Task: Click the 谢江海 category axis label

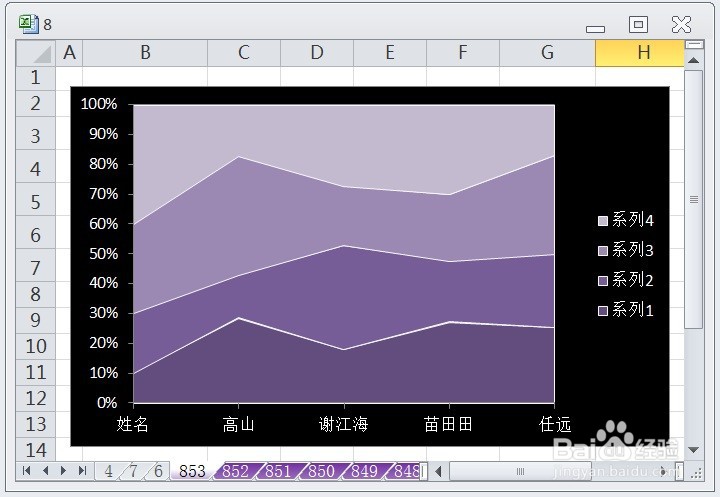Action: (x=344, y=424)
